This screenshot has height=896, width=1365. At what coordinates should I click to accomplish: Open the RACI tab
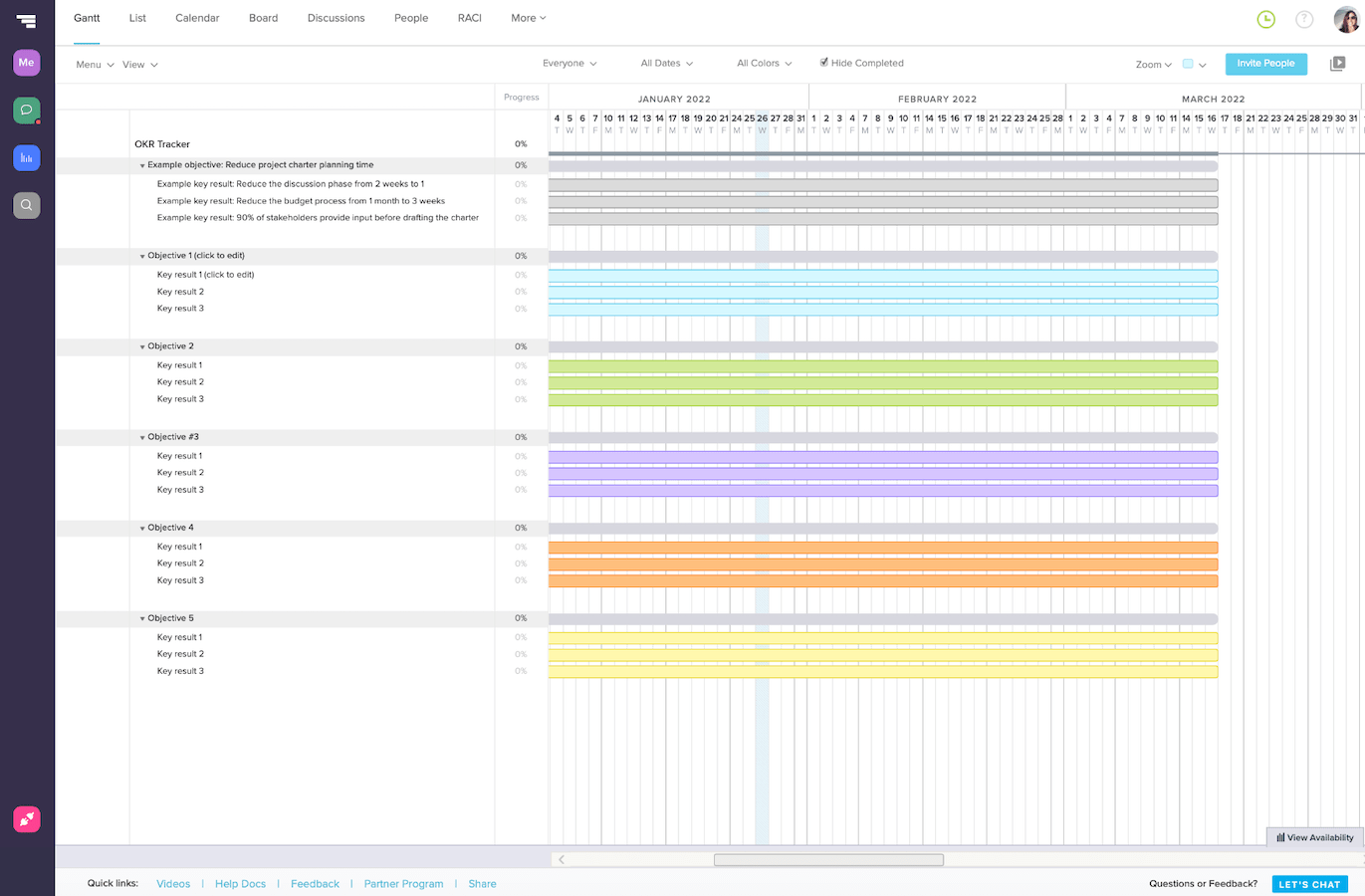469,18
